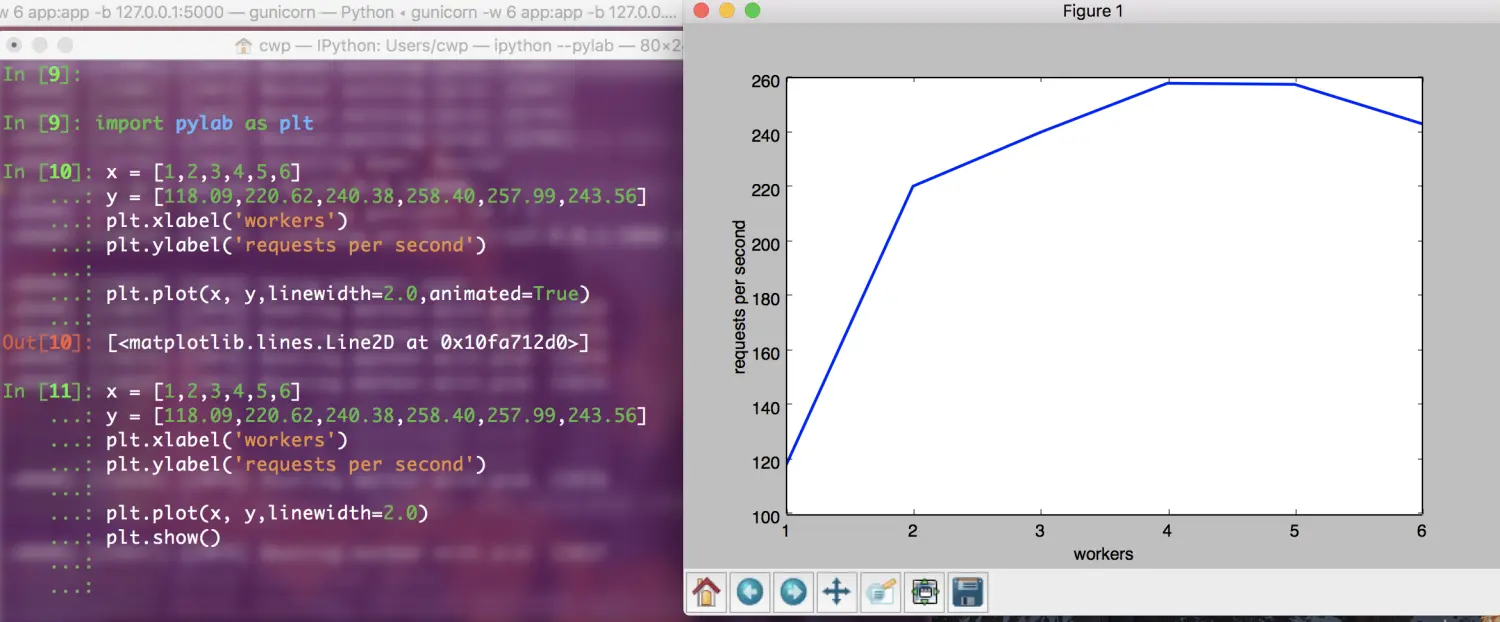Click the 'workers' x-axis label
This screenshot has width=1500, height=622.
(1103, 553)
